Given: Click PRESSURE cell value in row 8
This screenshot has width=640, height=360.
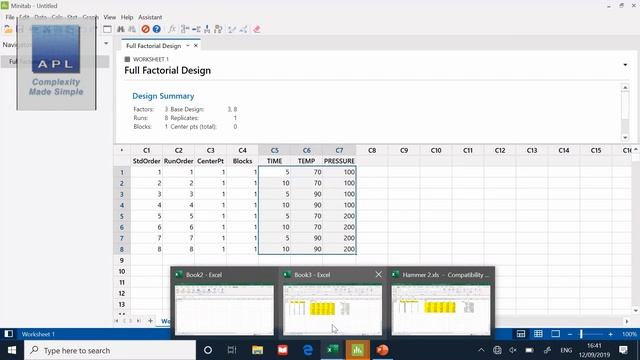Looking at the screenshot, I should pos(339,249).
